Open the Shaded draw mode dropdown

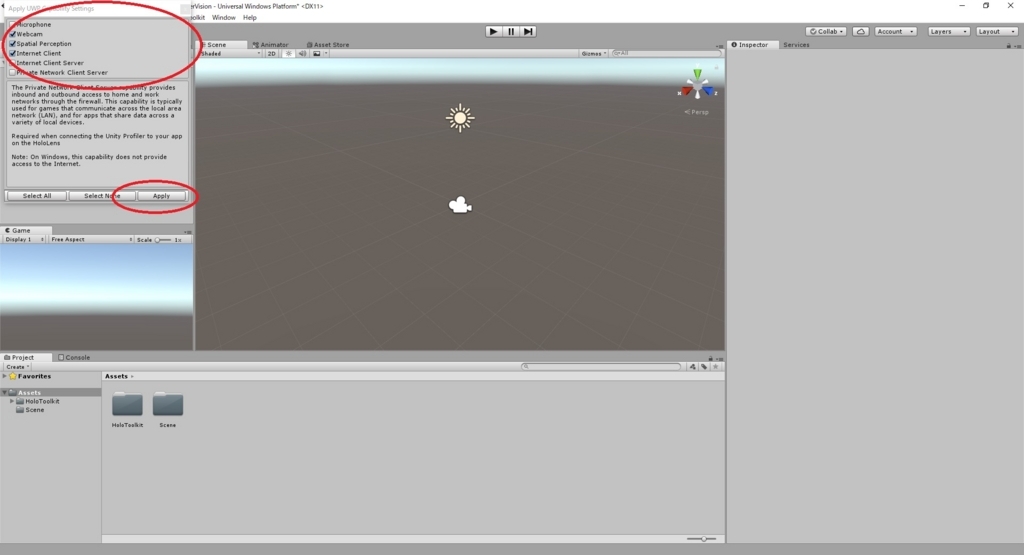[x=230, y=54]
